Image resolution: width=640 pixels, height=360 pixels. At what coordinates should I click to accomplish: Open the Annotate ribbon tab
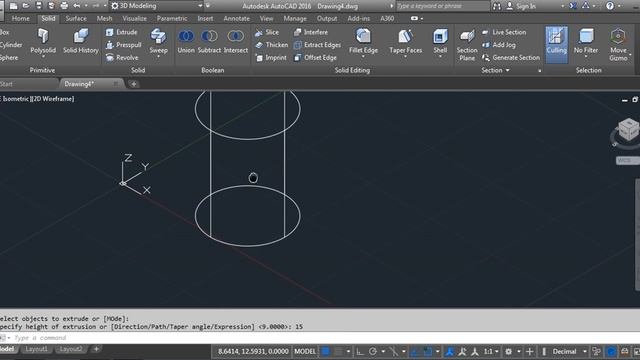(236, 19)
